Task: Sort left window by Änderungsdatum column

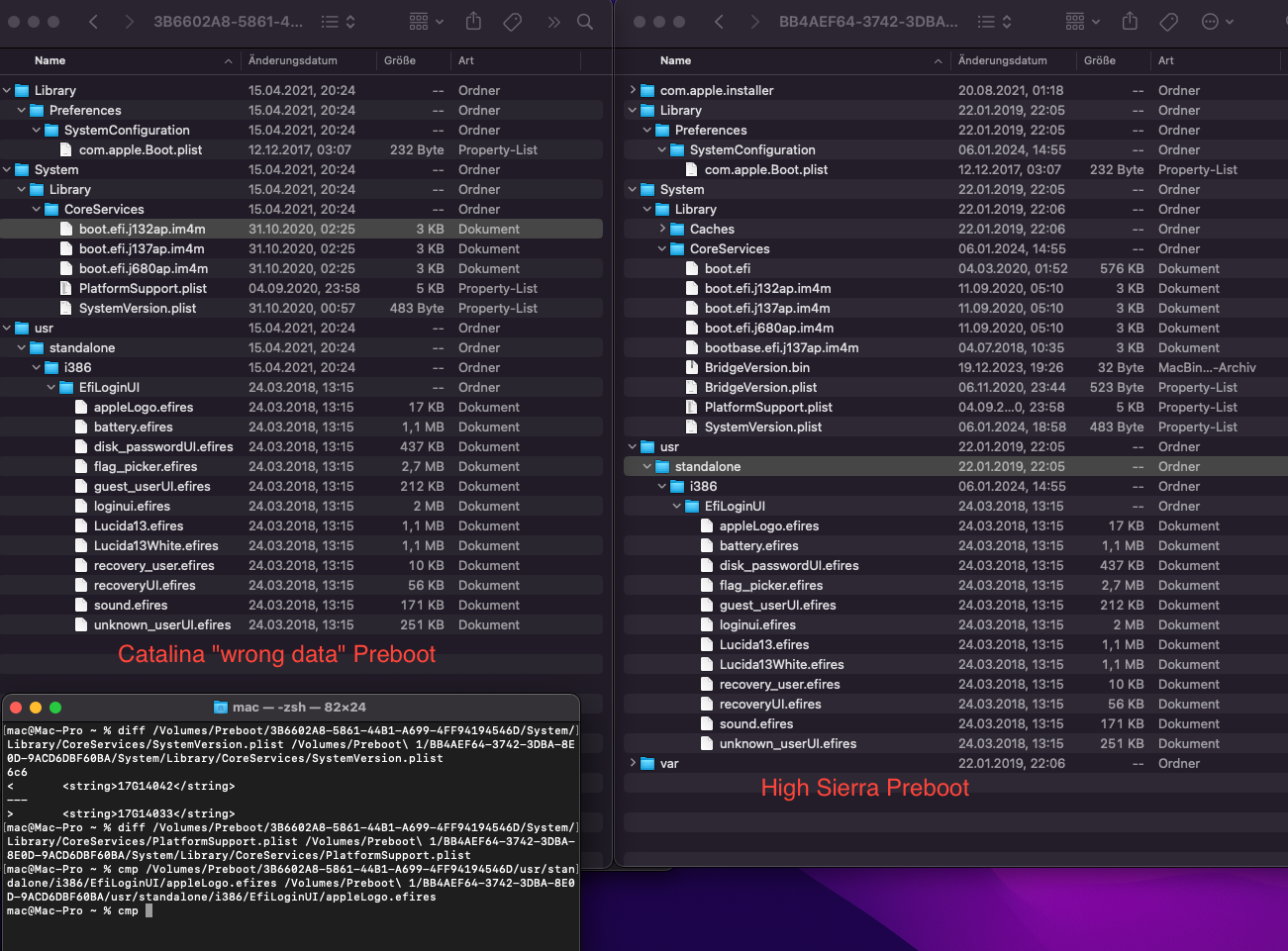Action: (x=293, y=60)
